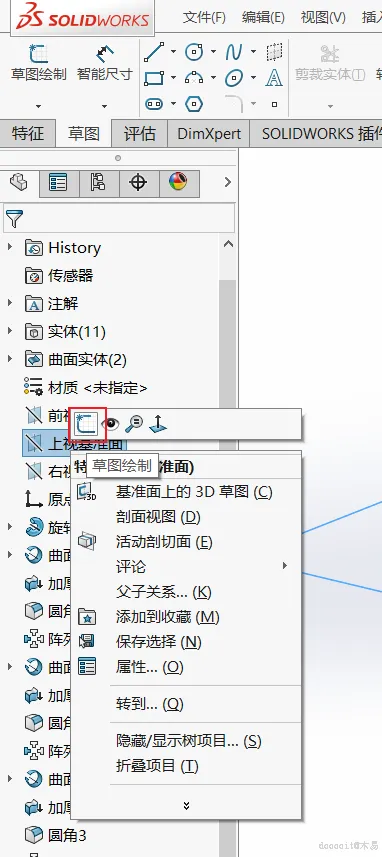This screenshot has width=382, height=857.
Task: Select the 传感器 tree item
Action: click(x=59, y=275)
